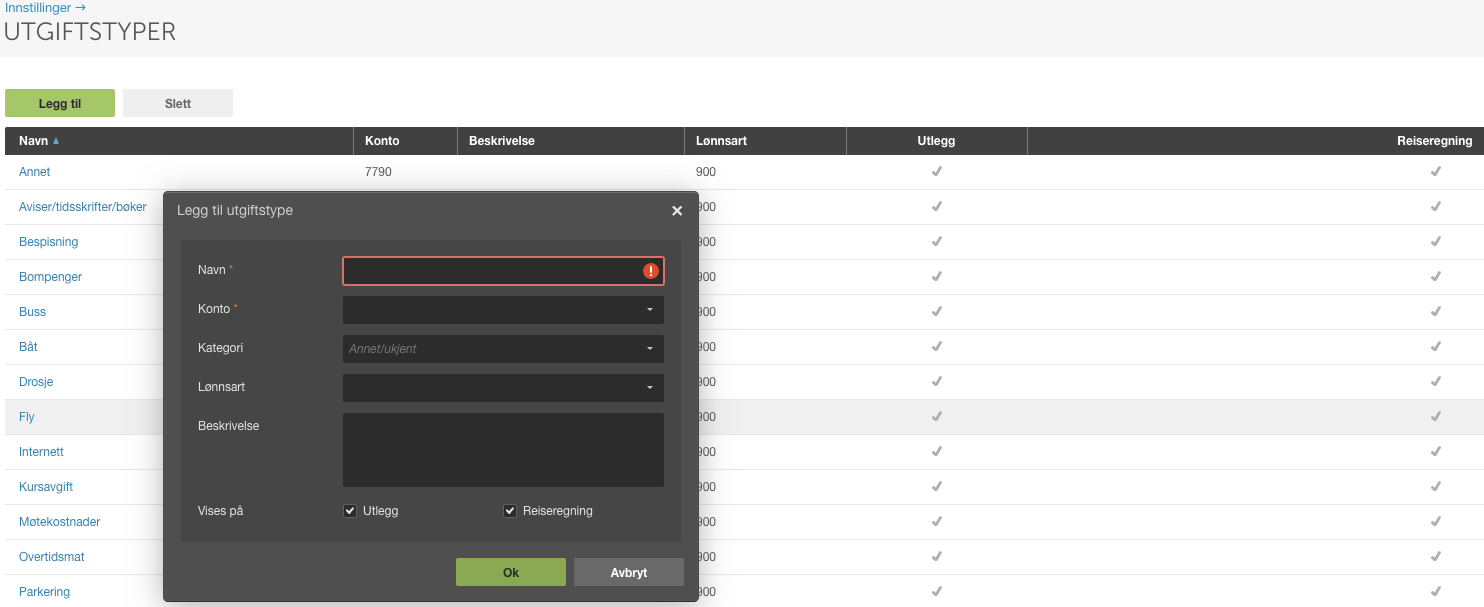Click Utlegg checkmark in Parkering row
This screenshot has height=607, width=1484.
tap(937, 592)
